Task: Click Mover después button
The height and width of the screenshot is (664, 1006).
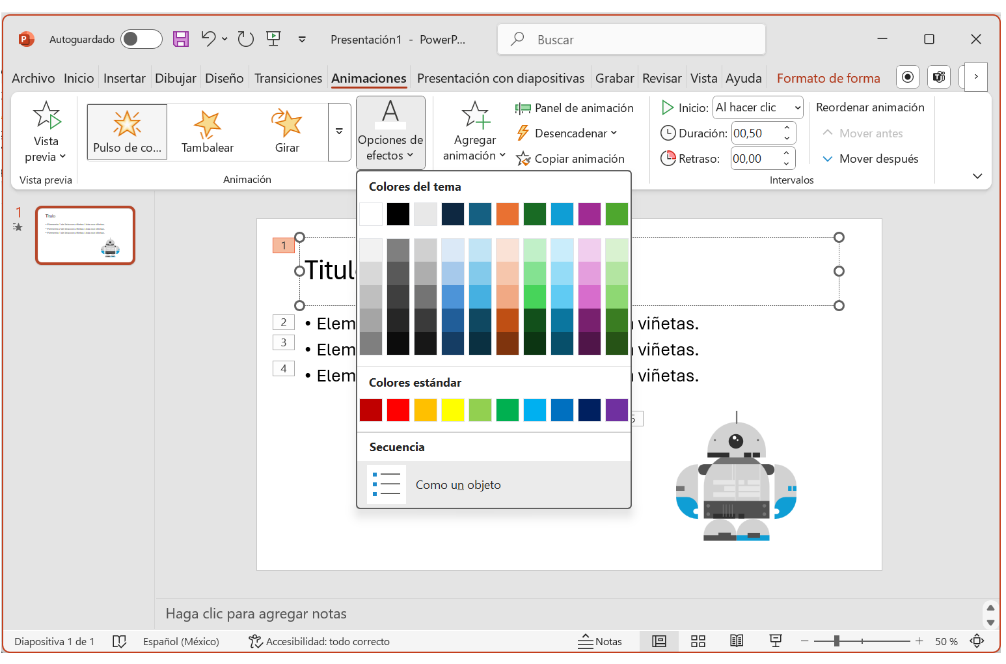Action: tap(868, 159)
